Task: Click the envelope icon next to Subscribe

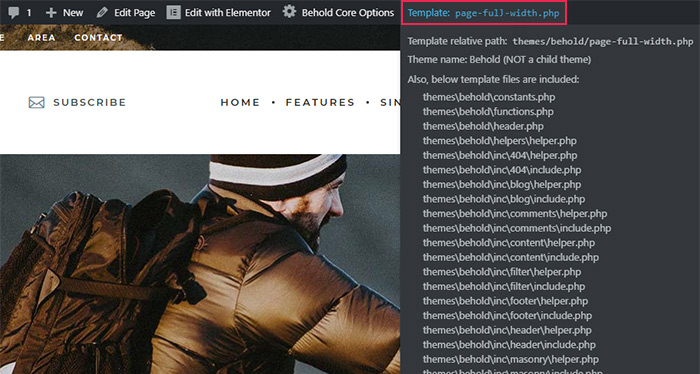Action: (x=37, y=103)
